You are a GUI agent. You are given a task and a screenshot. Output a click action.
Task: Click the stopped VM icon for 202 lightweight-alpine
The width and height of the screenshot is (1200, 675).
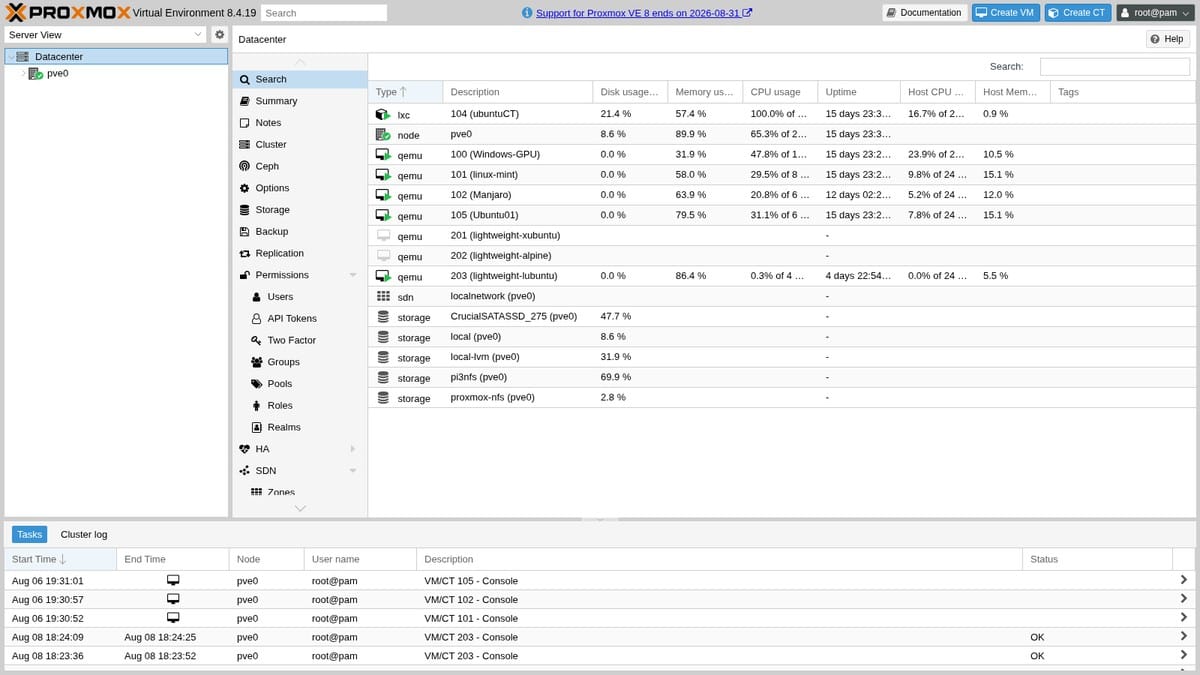click(x=383, y=256)
